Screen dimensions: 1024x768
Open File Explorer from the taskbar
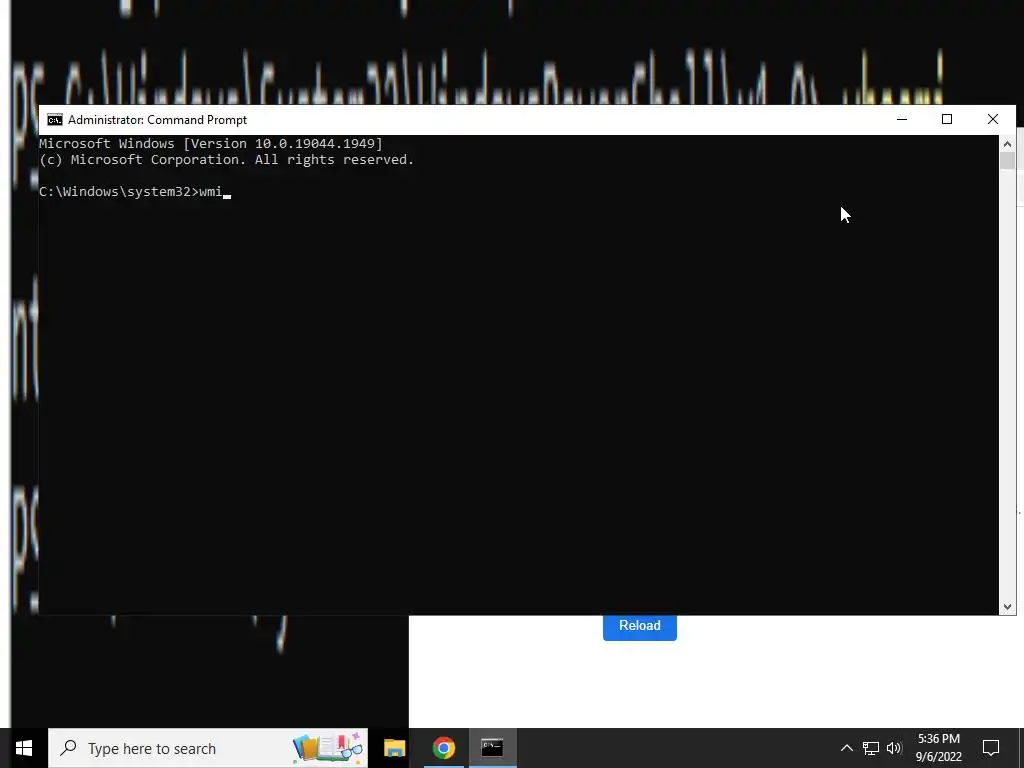[394, 748]
